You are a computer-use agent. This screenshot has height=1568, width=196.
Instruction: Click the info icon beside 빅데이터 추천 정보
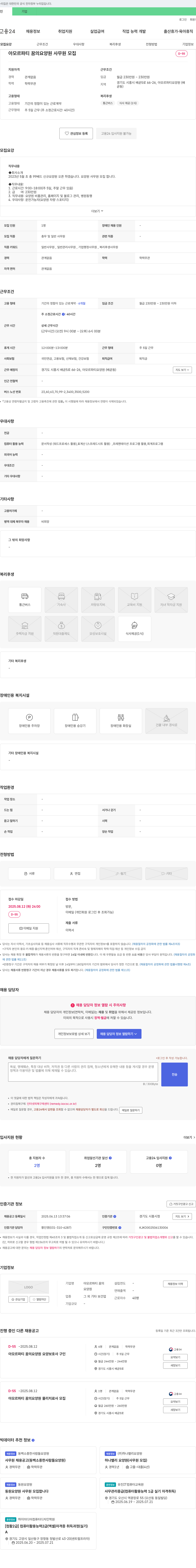[33, 1440]
